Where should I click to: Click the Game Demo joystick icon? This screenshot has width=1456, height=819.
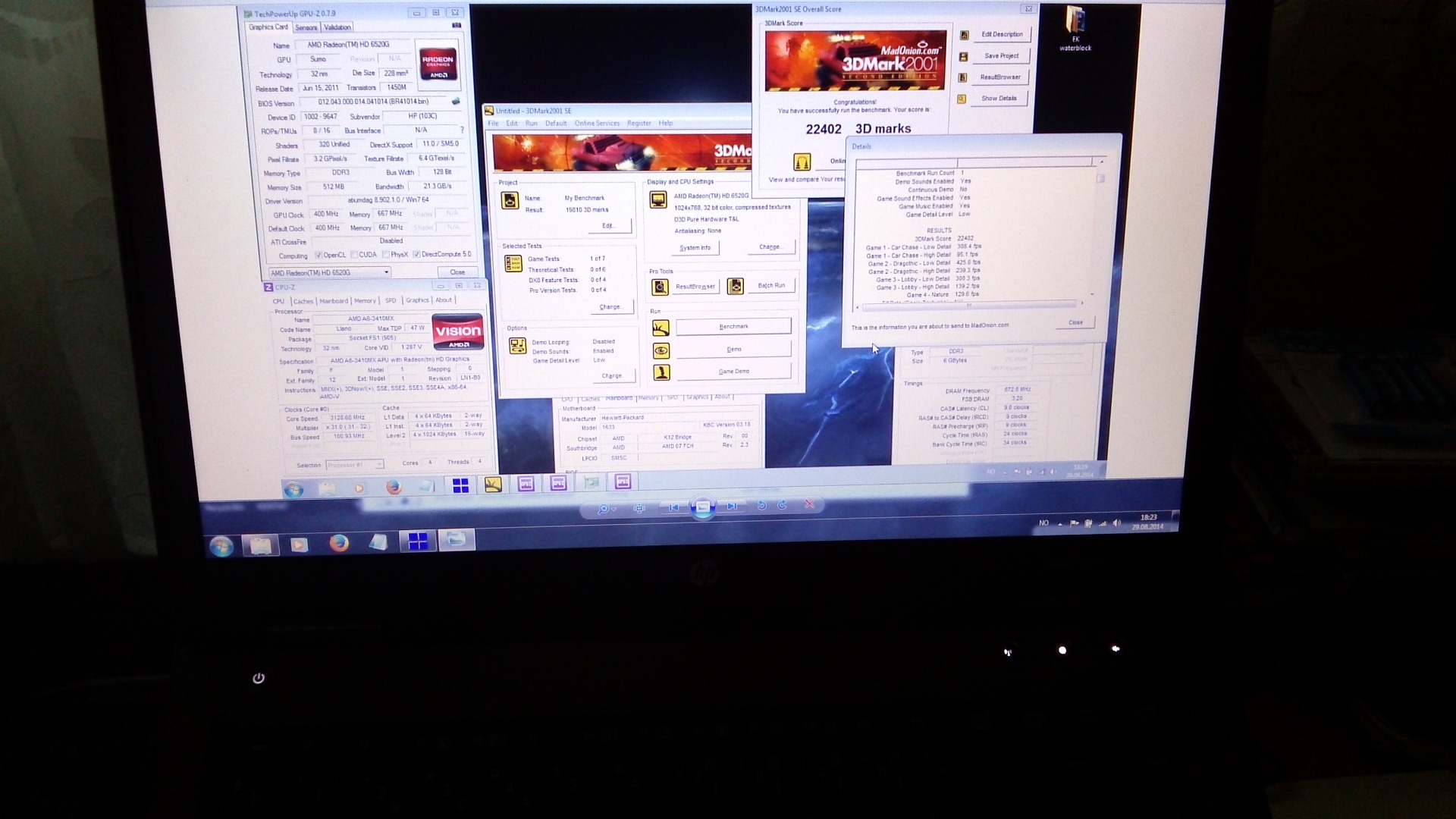[661, 372]
